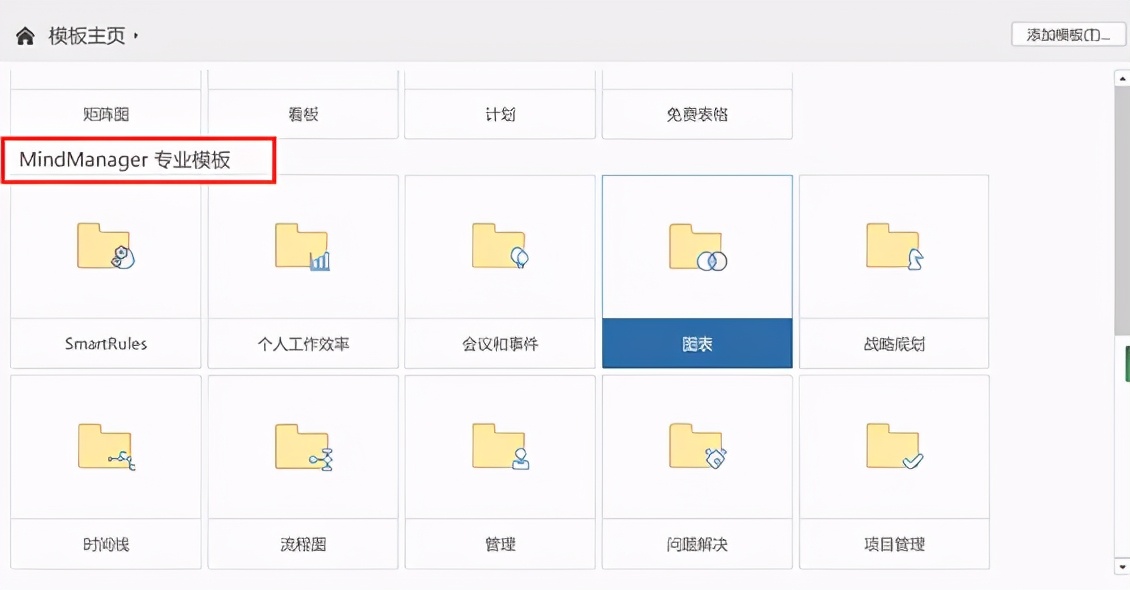Screen dimensions: 1130x590
Task: Select the 免费表格 template category
Action: pos(697,113)
